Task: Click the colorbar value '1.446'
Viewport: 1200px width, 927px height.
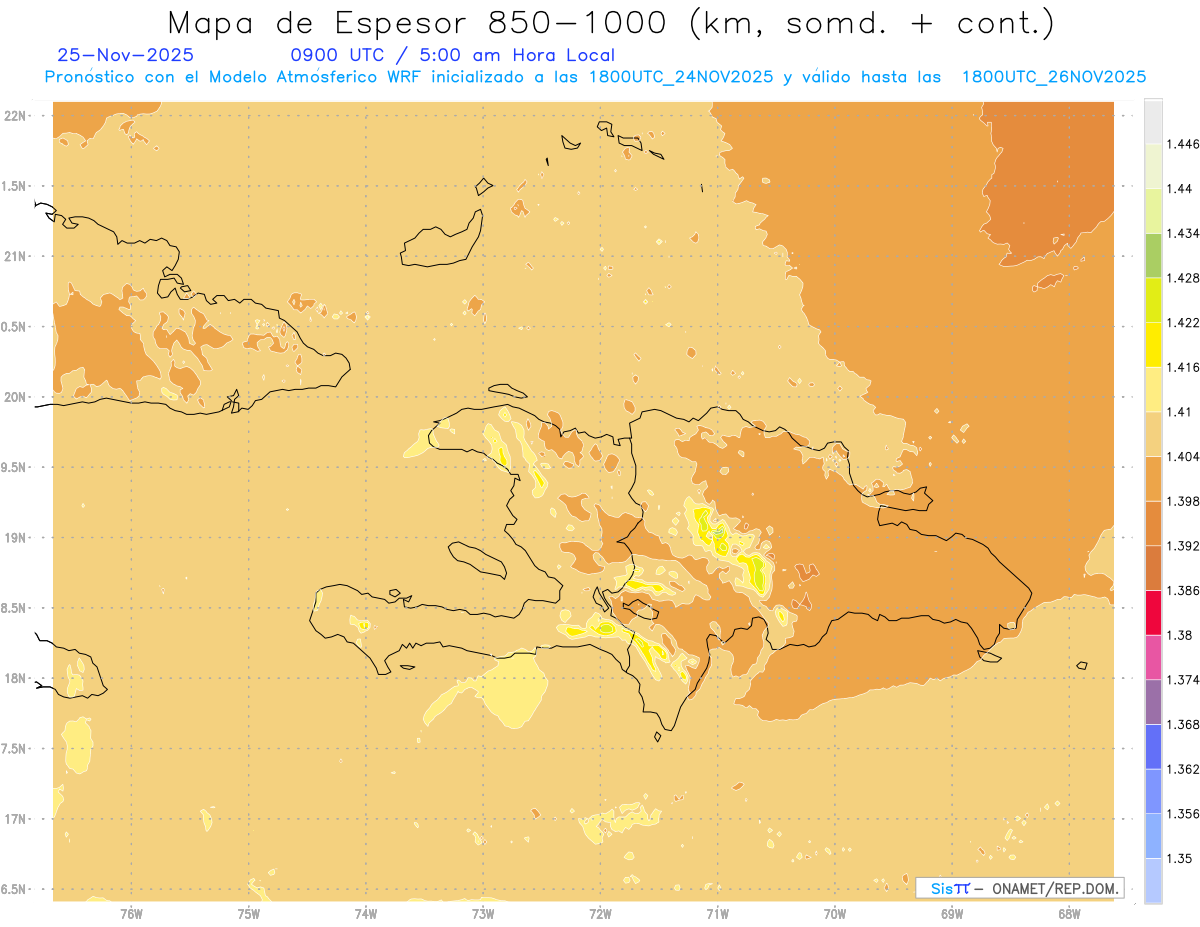Action: point(1184,144)
